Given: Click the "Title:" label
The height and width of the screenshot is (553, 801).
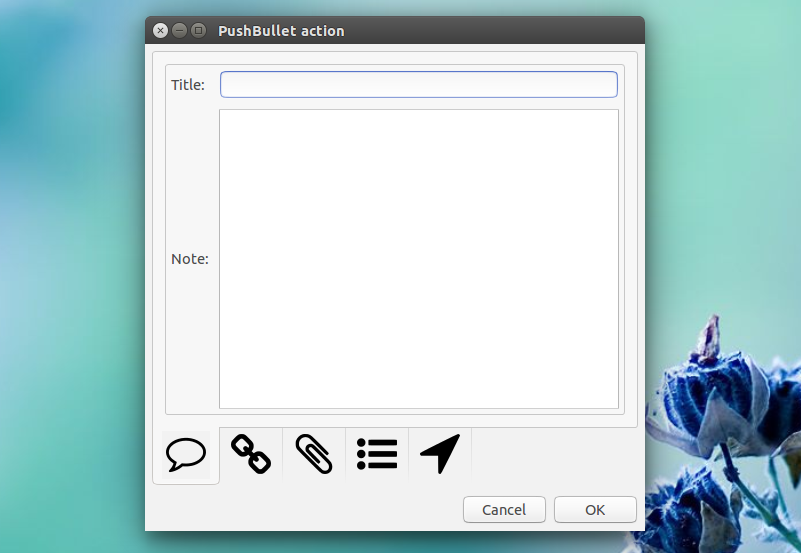Looking at the screenshot, I should (x=187, y=85).
